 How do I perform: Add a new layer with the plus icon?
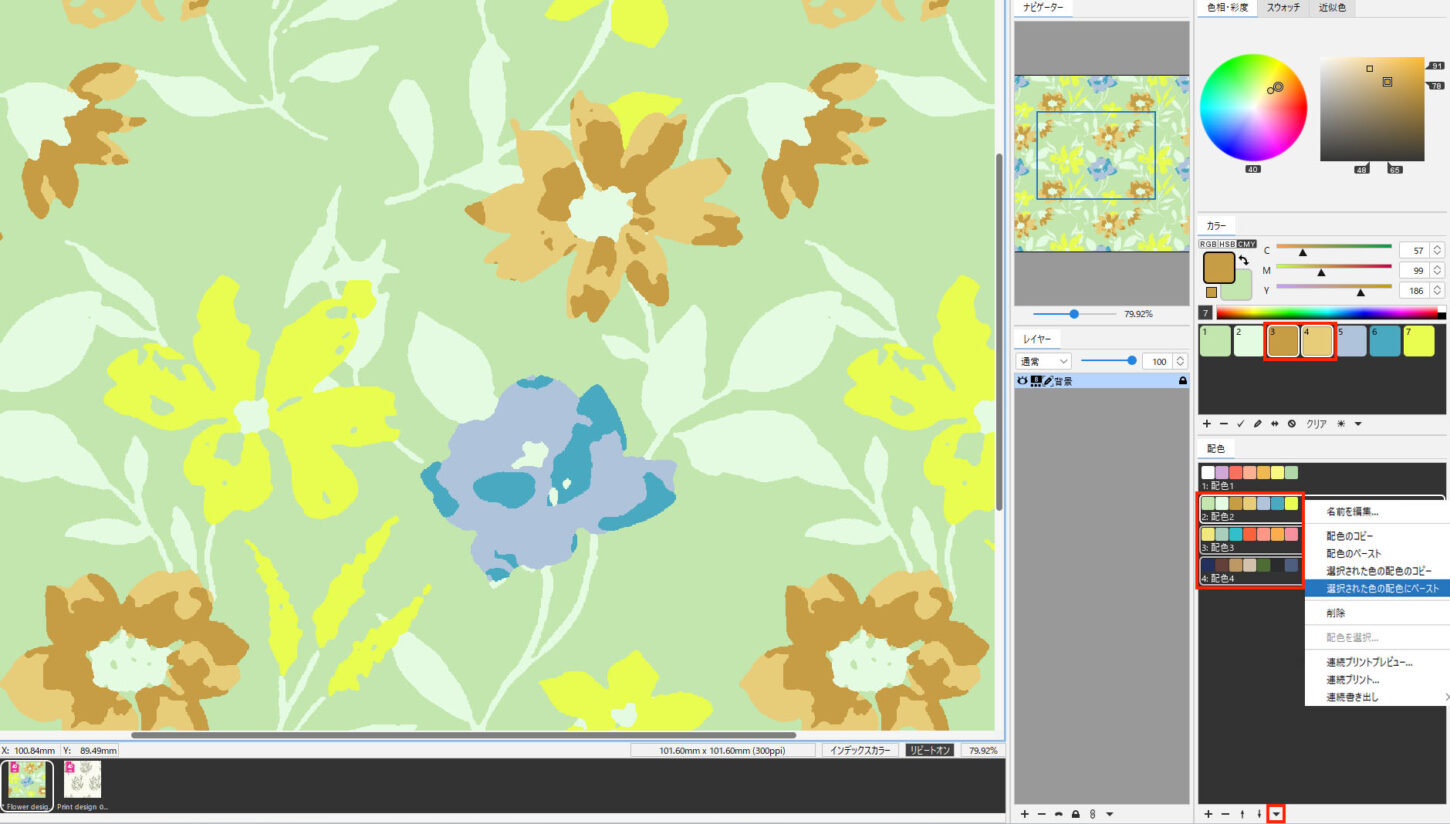pos(1024,814)
